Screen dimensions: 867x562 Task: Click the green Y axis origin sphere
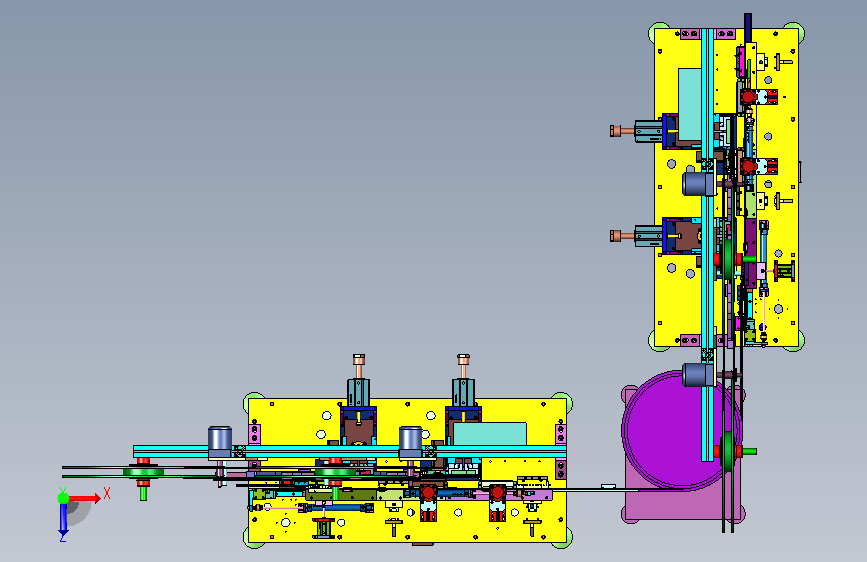(x=64, y=498)
